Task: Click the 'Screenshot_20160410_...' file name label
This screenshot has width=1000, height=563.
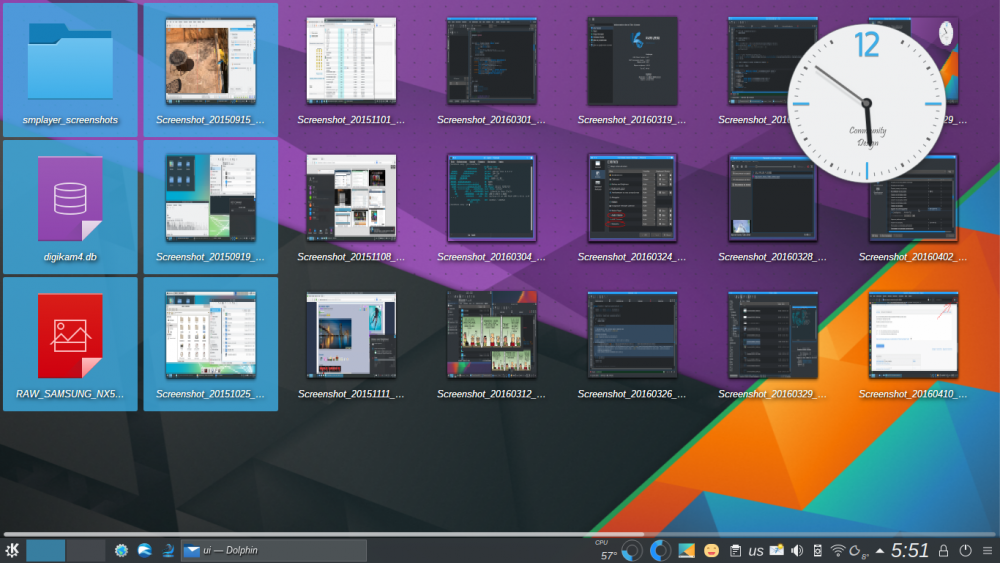Action: coord(913,394)
